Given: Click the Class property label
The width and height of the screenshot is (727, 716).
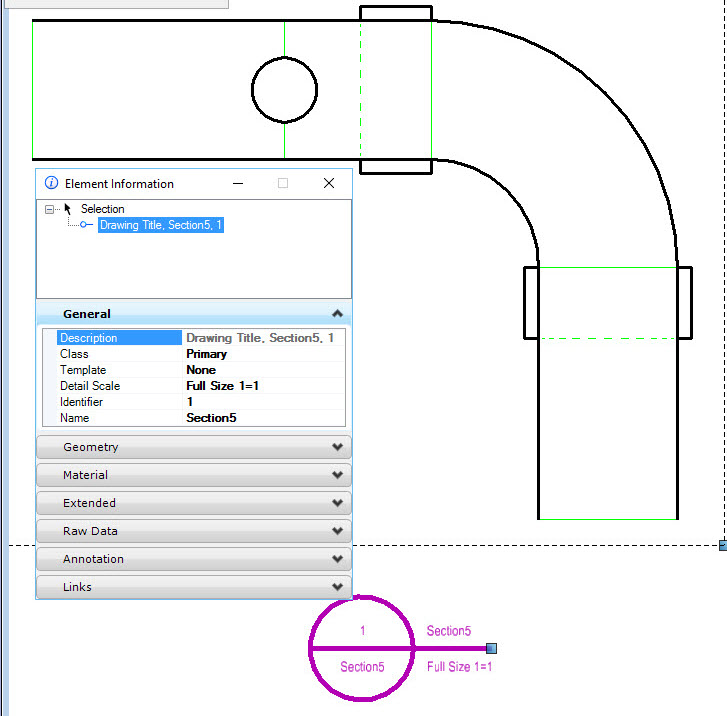Looking at the screenshot, I should pos(74,354).
